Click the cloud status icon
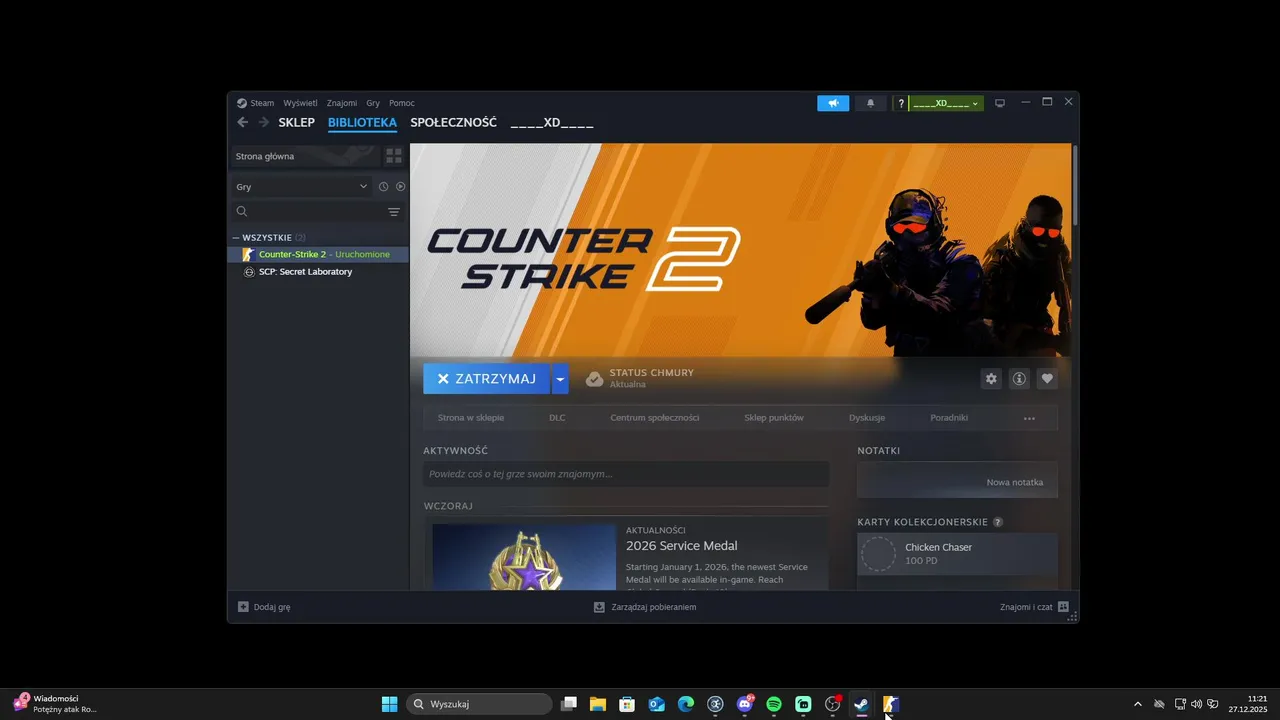The image size is (1280, 720). coord(594,379)
